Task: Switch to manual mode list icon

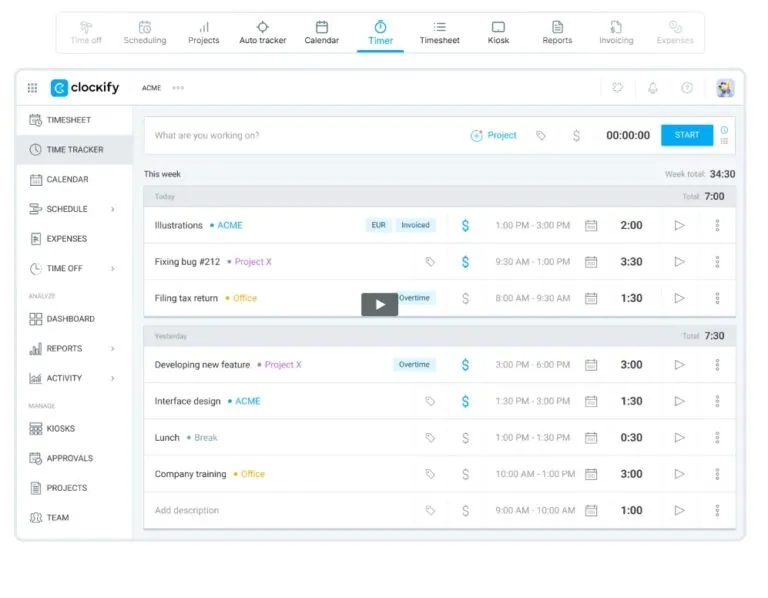Action: pos(724,141)
